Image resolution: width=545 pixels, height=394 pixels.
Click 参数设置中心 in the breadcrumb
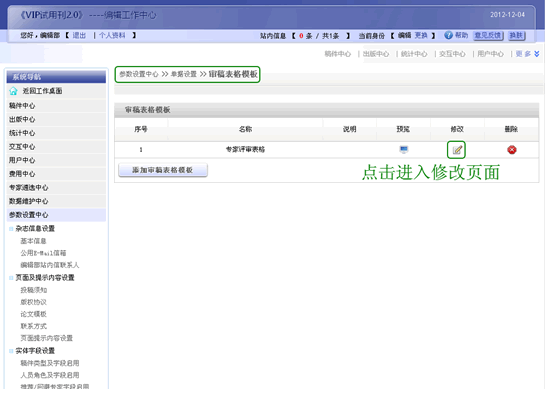pyautogui.click(x=139, y=74)
